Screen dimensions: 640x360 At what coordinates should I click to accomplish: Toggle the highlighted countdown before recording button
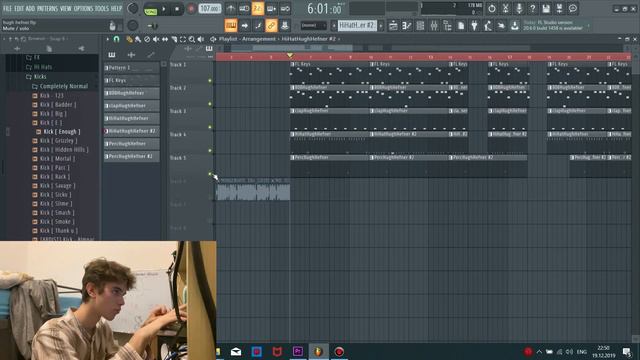coord(258,9)
